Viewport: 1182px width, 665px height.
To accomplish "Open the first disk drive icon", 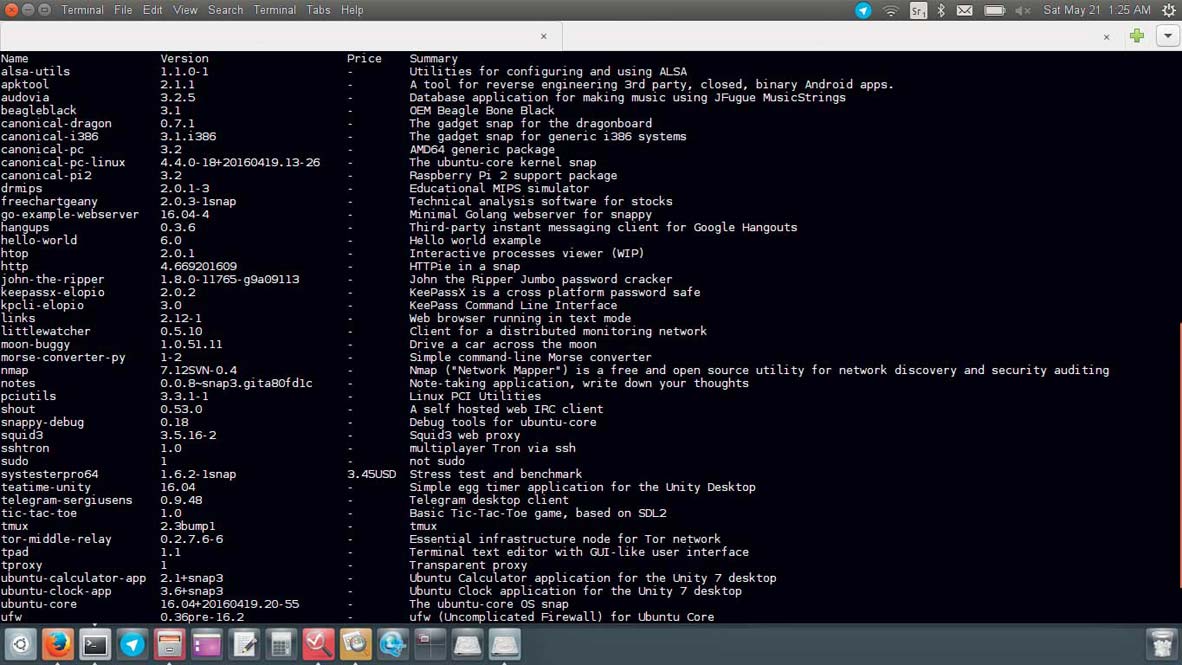I will 467,645.
